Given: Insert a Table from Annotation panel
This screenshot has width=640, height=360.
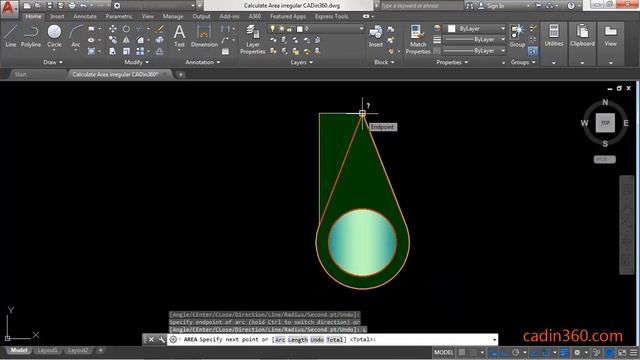Looking at the screenshot, I should (x=225, y=51).
